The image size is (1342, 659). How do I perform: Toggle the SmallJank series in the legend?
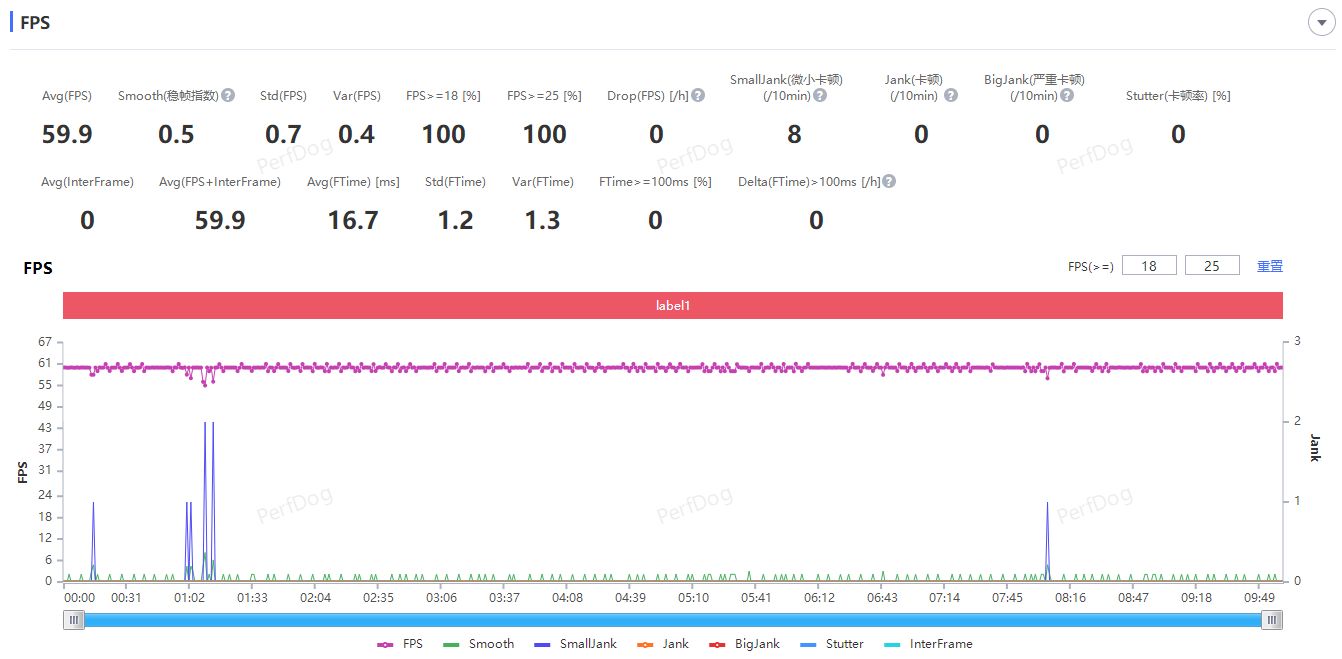pos(575,644)
